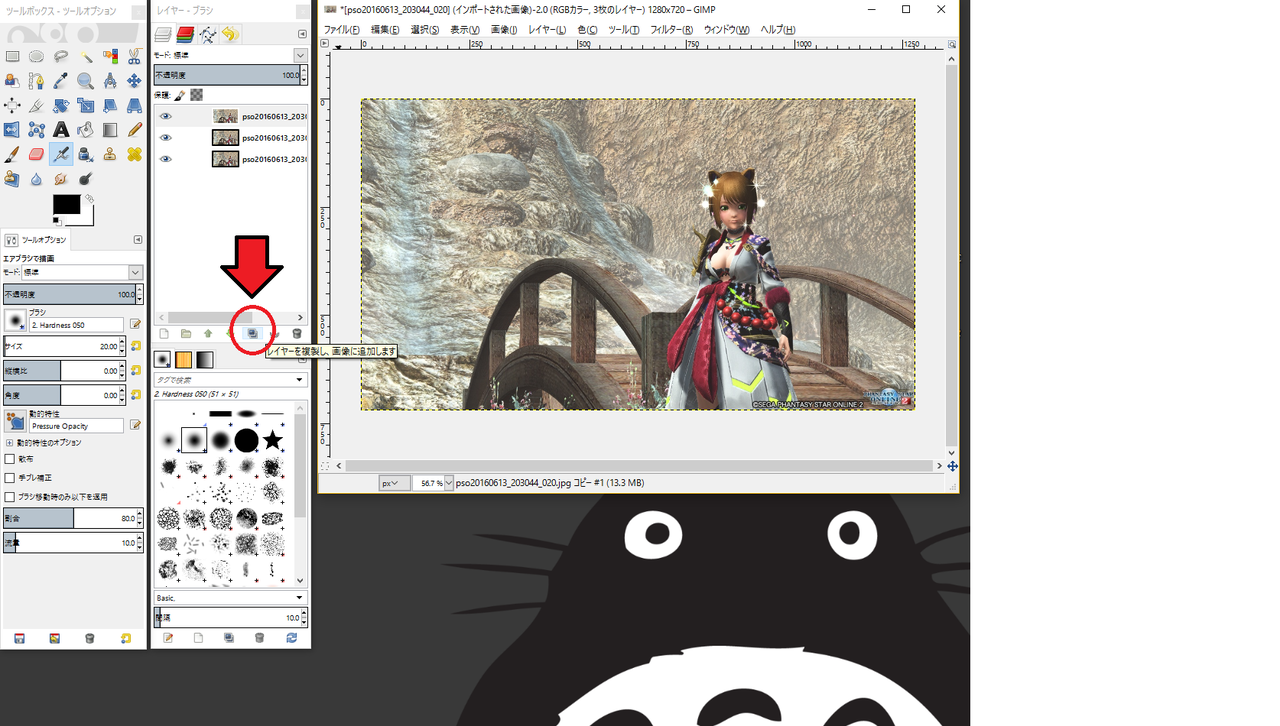
Task: Select the Eraser tool
Action: click(x=37, y=154)
